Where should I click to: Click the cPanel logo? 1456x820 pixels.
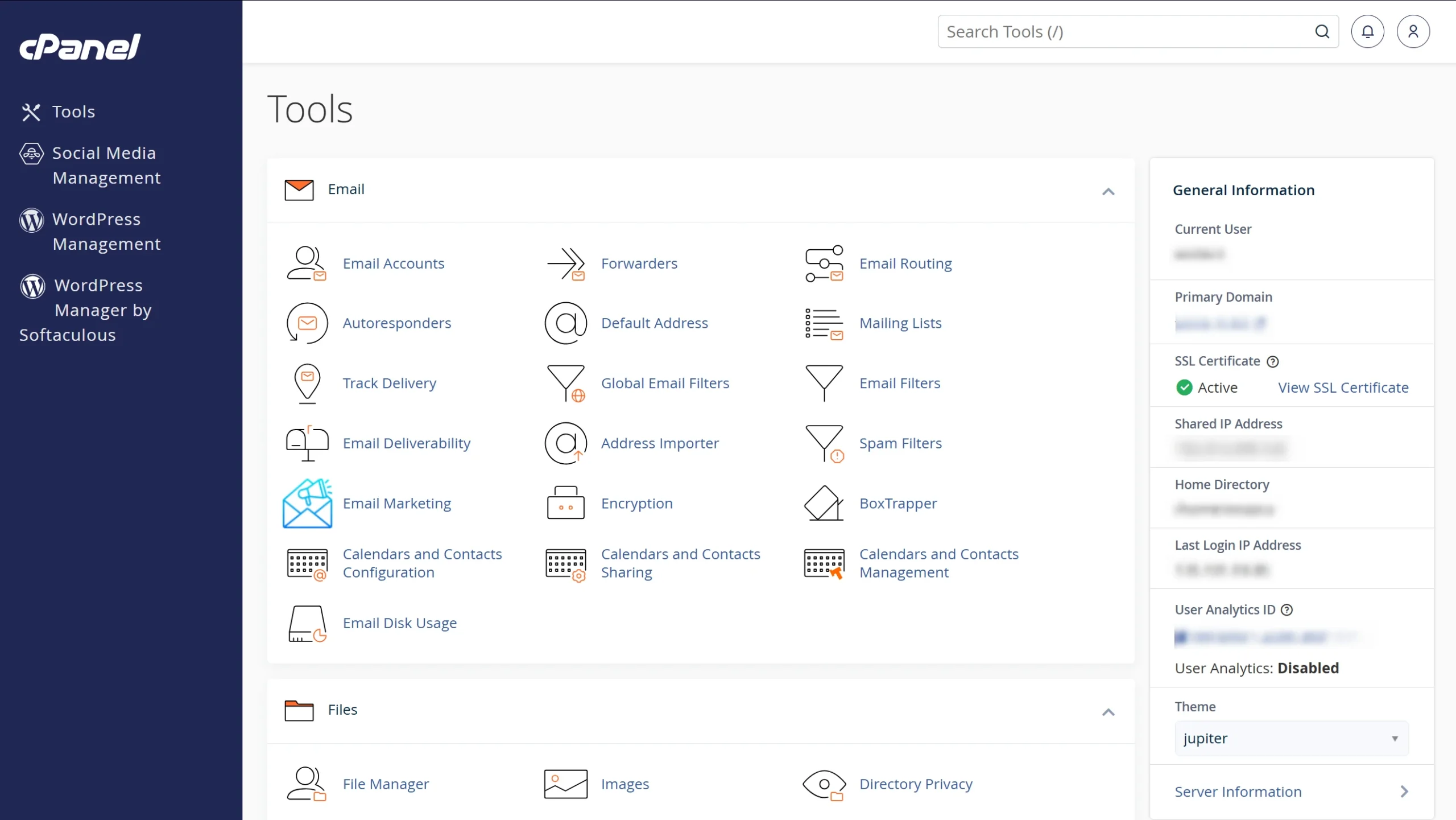click(x=80, y=47)
